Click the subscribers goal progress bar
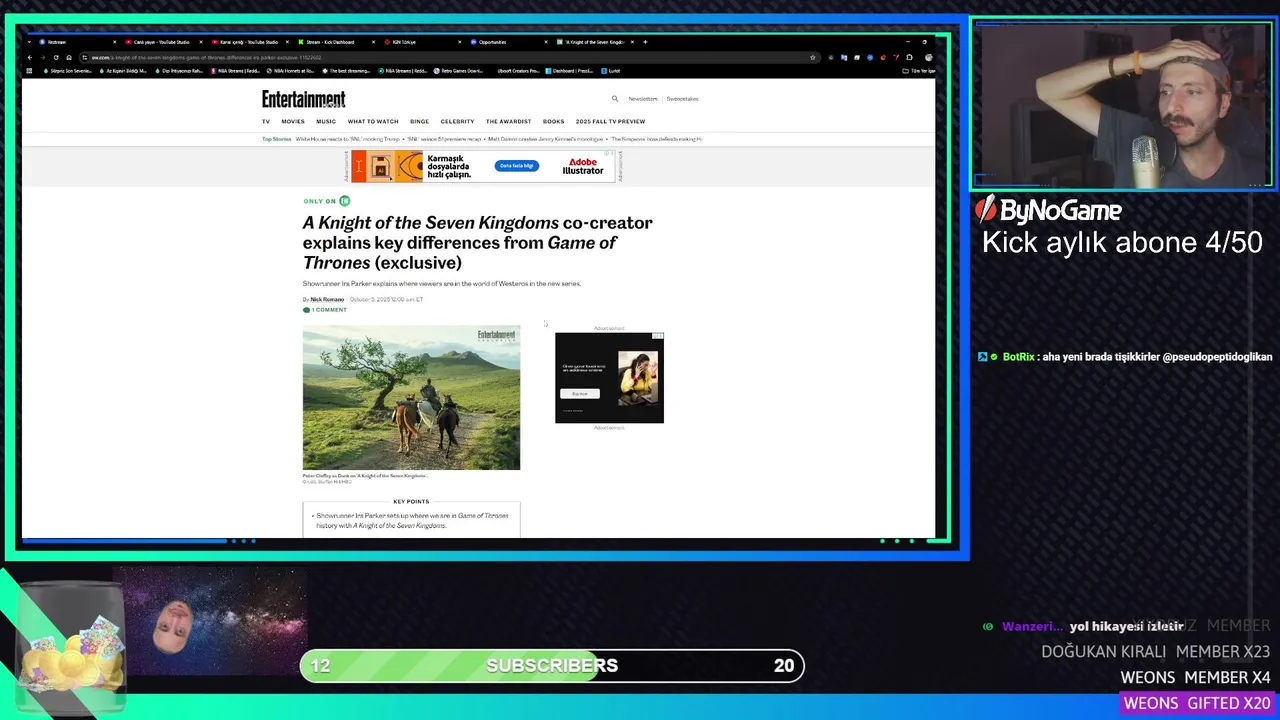 point(552,665)
